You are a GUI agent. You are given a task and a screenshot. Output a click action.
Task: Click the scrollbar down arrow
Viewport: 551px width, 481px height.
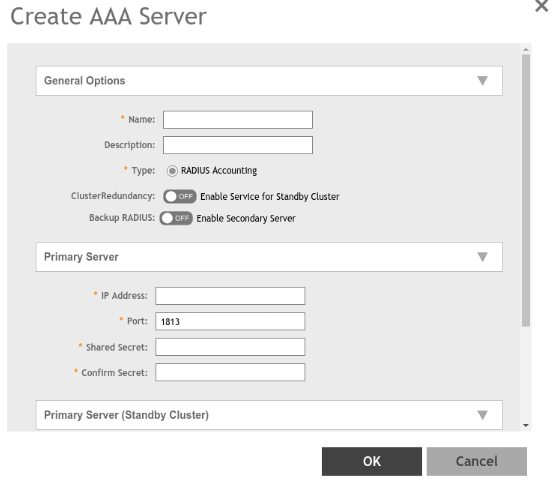(x=526, y=425)
